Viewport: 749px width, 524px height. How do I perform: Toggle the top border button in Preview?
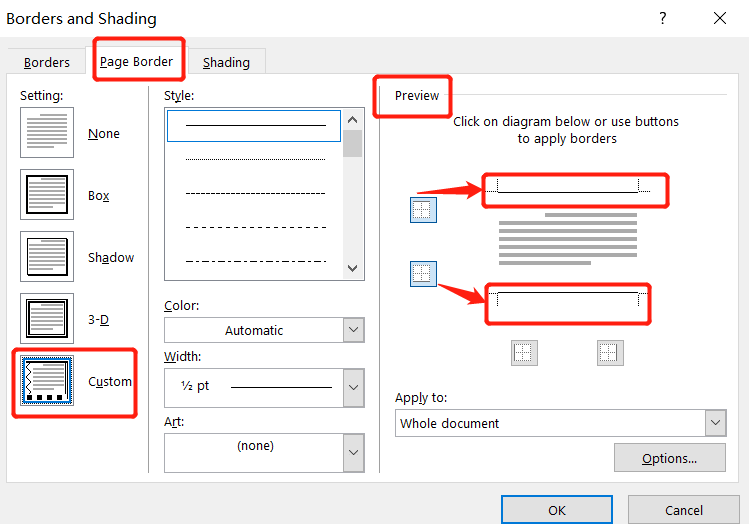423,210
